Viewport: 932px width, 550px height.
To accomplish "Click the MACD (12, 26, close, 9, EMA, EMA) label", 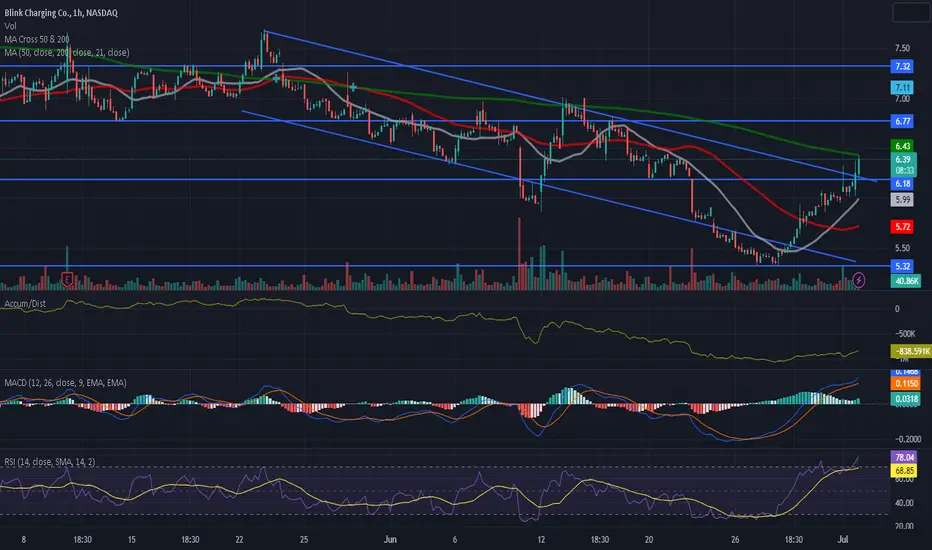I will point(65,383).
